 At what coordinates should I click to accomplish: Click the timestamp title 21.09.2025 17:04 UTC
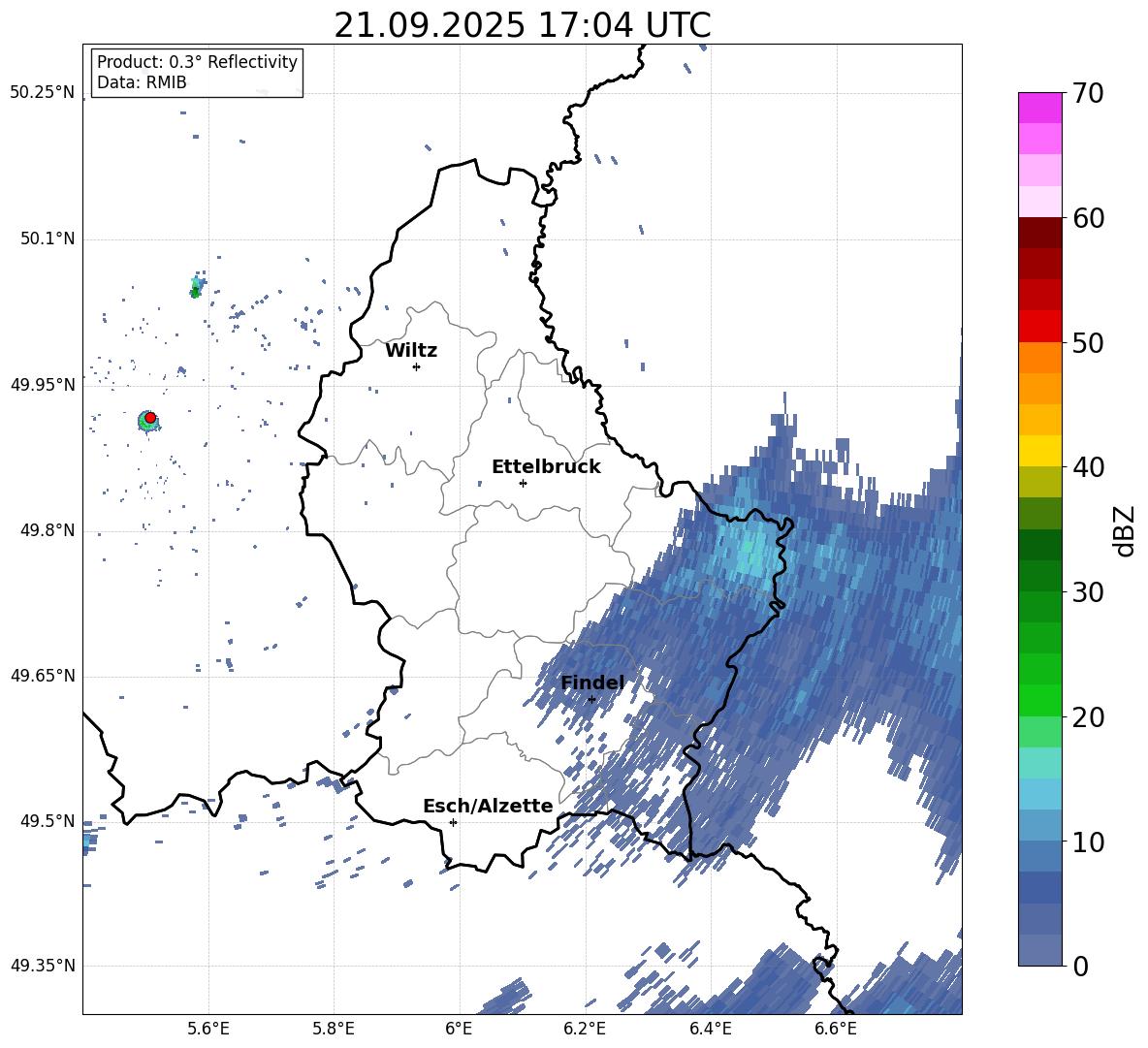[522, 25]
